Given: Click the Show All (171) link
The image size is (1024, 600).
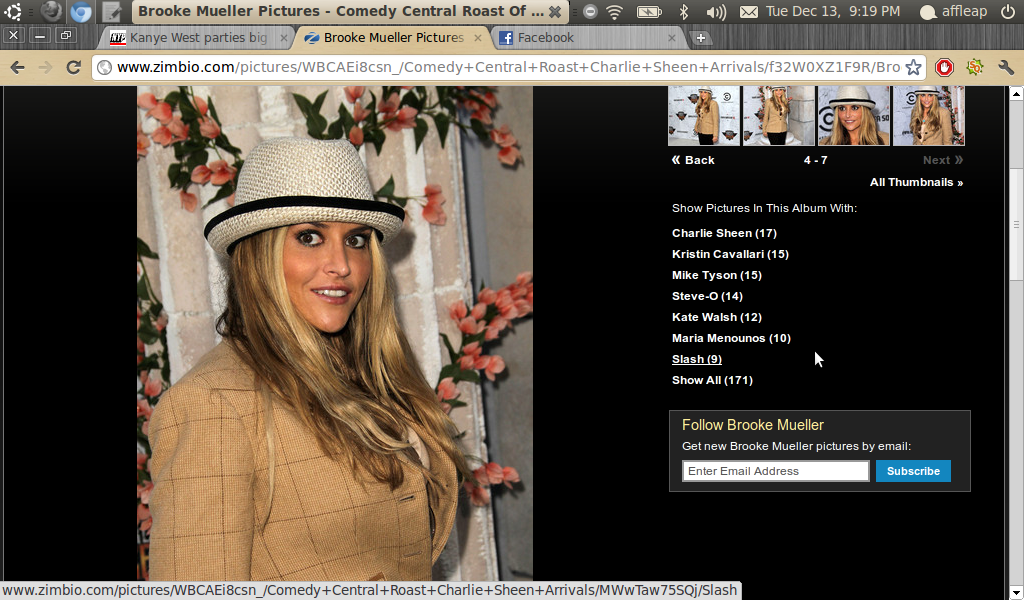Looking at the screenshot, I should 712,380.
